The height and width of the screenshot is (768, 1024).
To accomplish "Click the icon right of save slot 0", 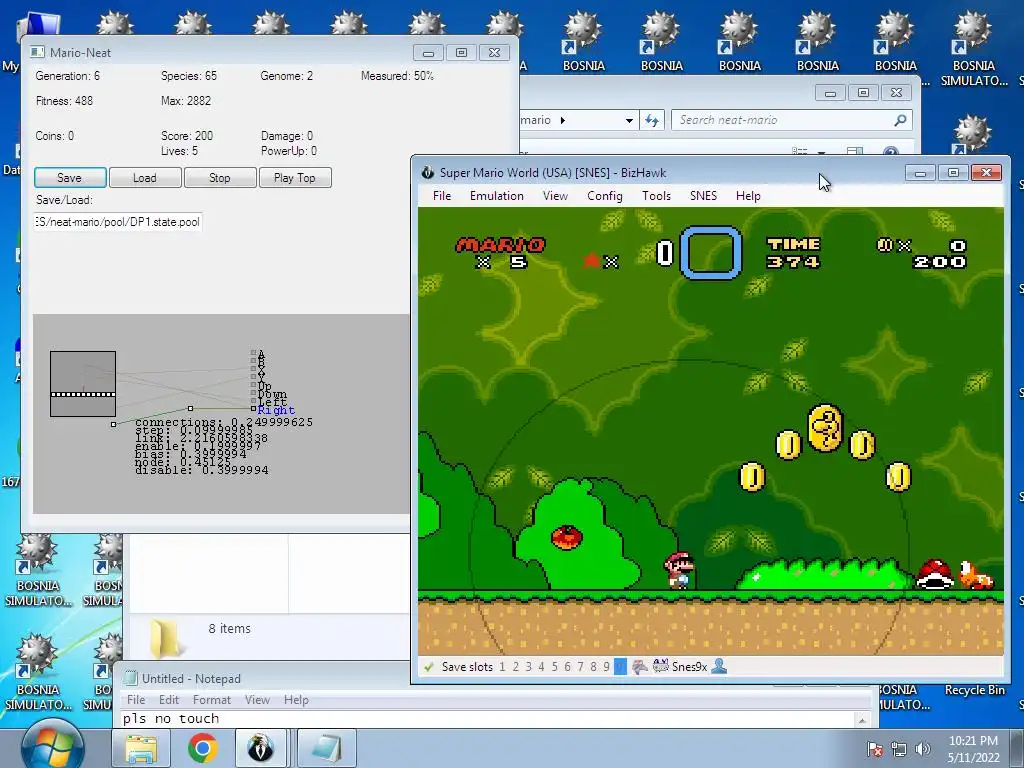I will tap(639, 667).
